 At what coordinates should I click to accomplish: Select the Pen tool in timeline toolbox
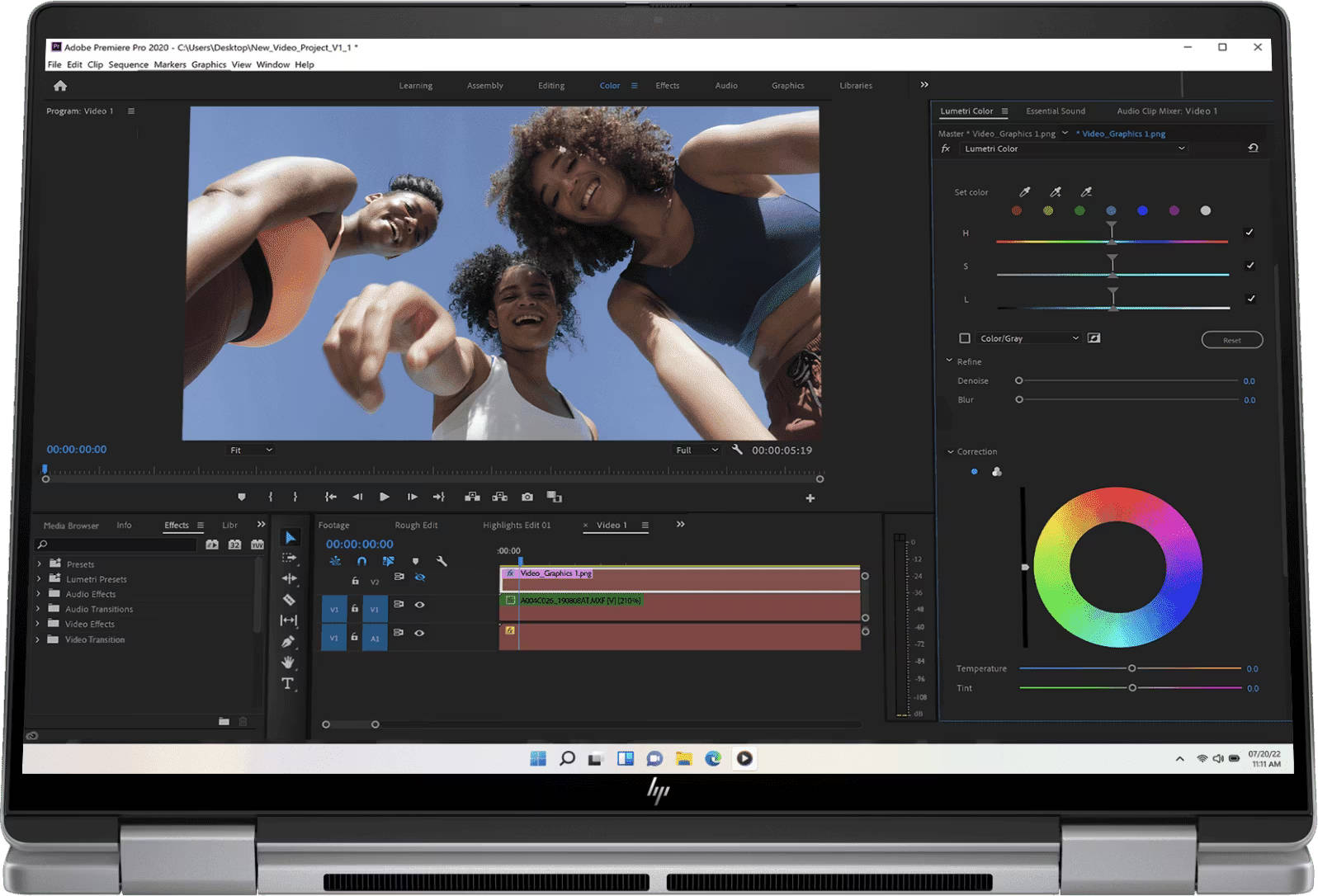click(288, 641)
